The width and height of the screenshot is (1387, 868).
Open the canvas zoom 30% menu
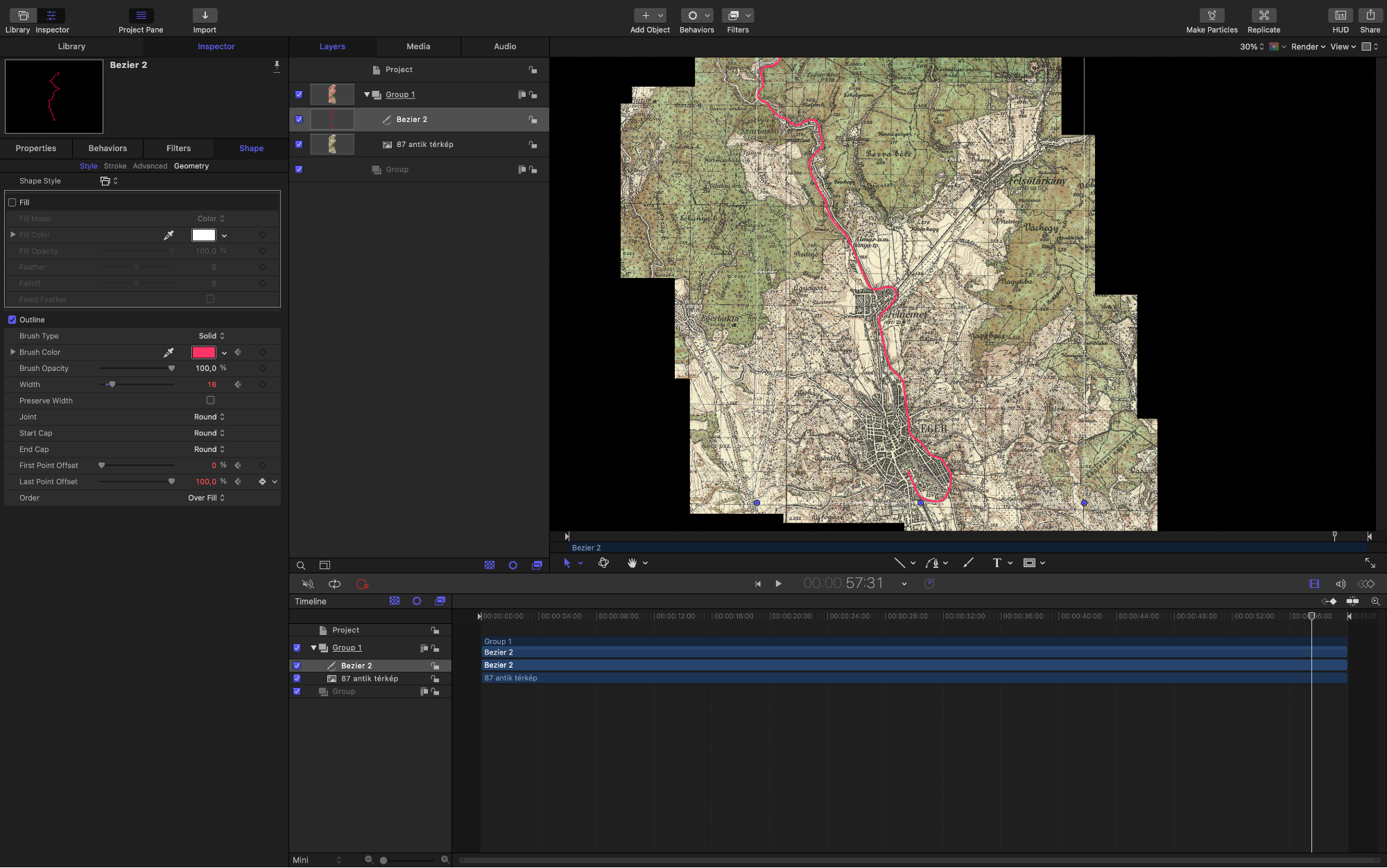[x=1252, y=46]
